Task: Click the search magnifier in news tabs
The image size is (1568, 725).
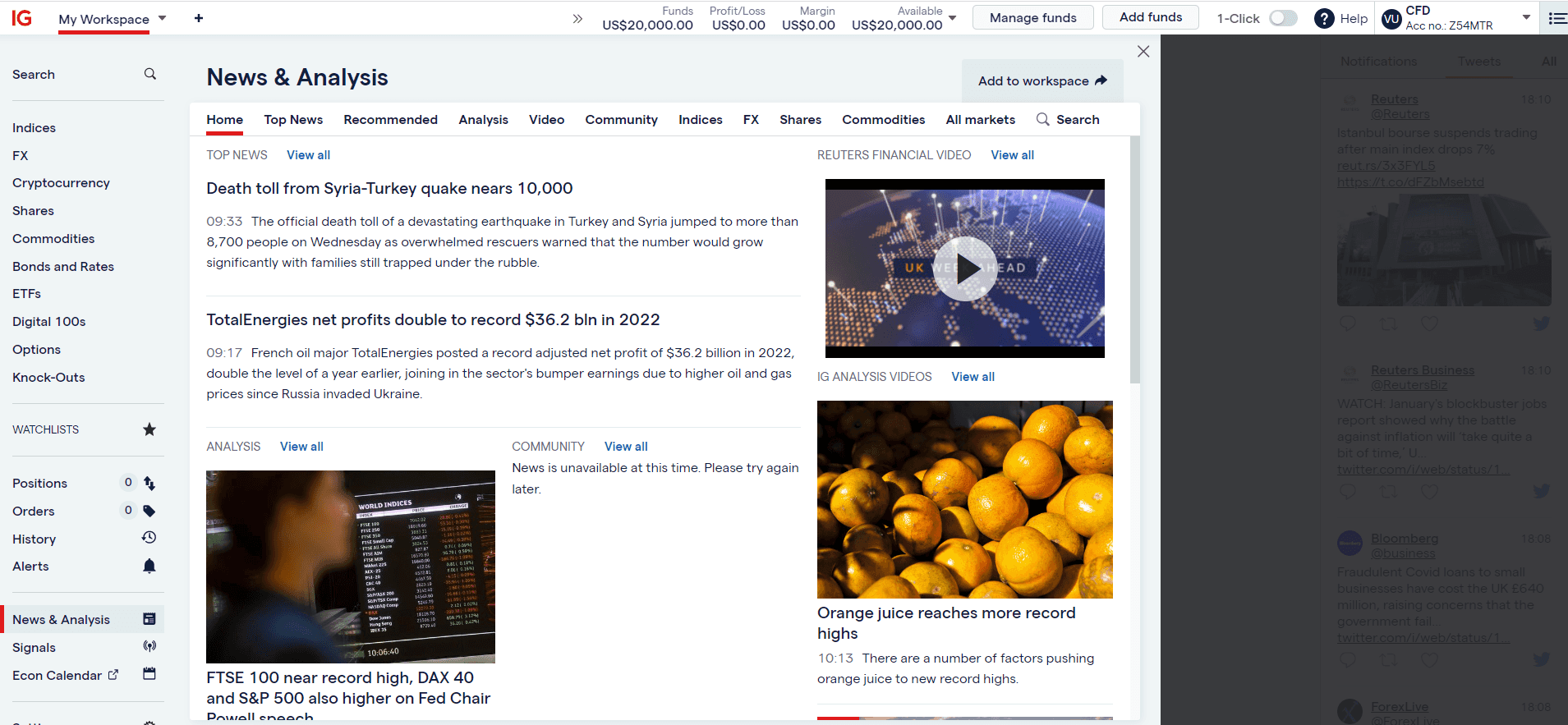Action: tap(1043, 119)
